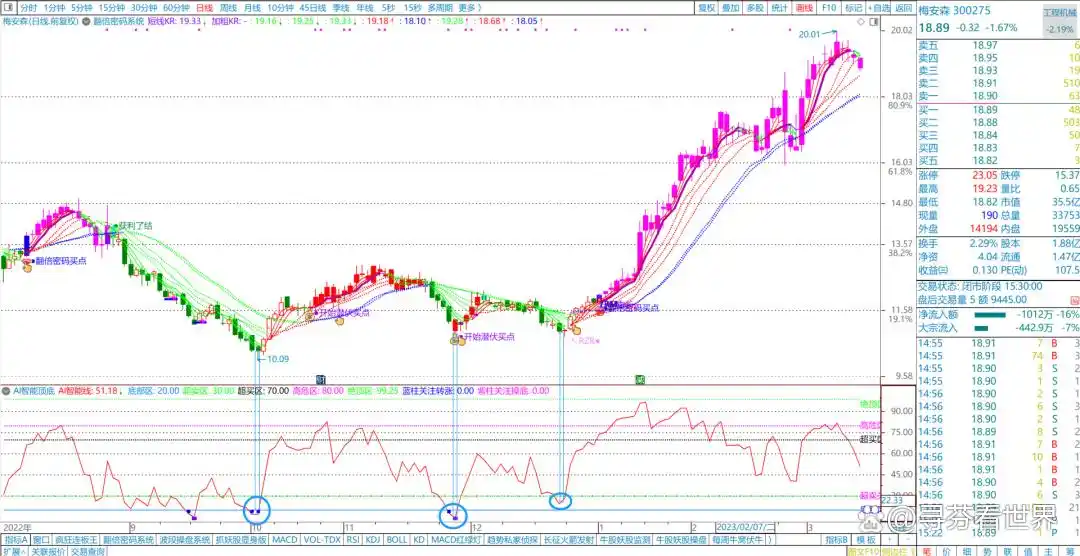Image resolution: width=1080 pixels, height=556 pixels.
Task: Open the 多周期 multi-period view
Action: coord(439,8)
